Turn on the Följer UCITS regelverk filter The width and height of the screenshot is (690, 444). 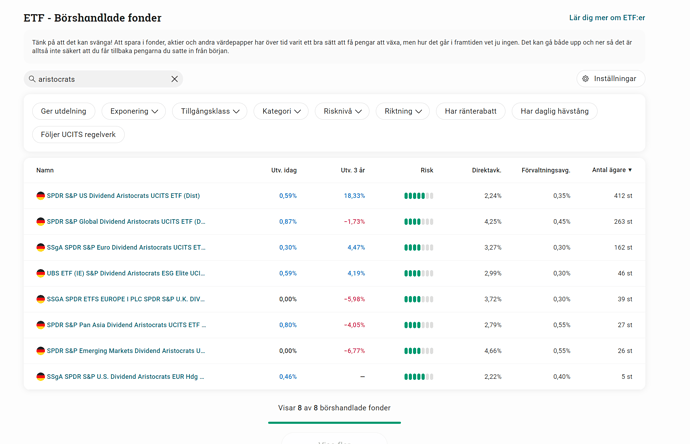tap(78, 134)
